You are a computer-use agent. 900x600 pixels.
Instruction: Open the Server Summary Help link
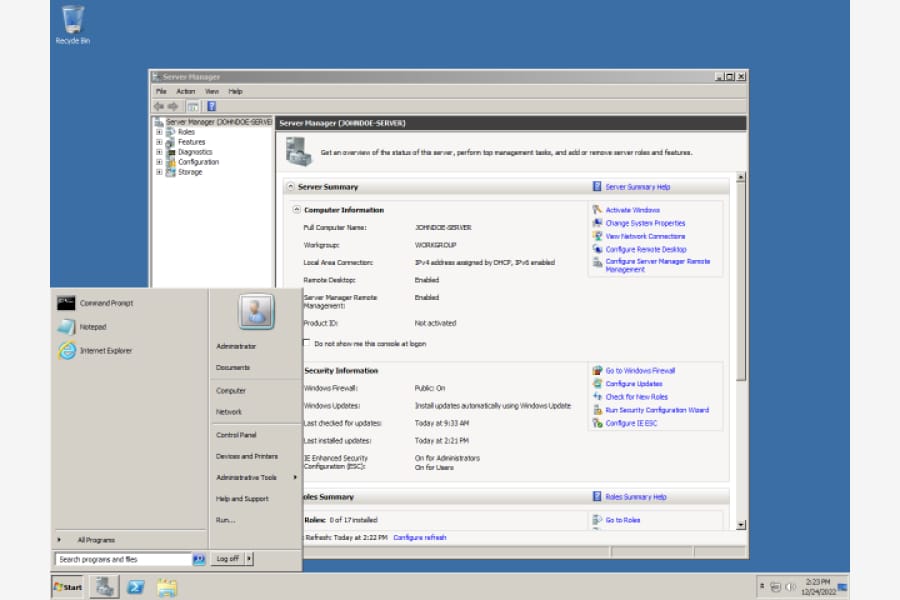coord(638,187)
